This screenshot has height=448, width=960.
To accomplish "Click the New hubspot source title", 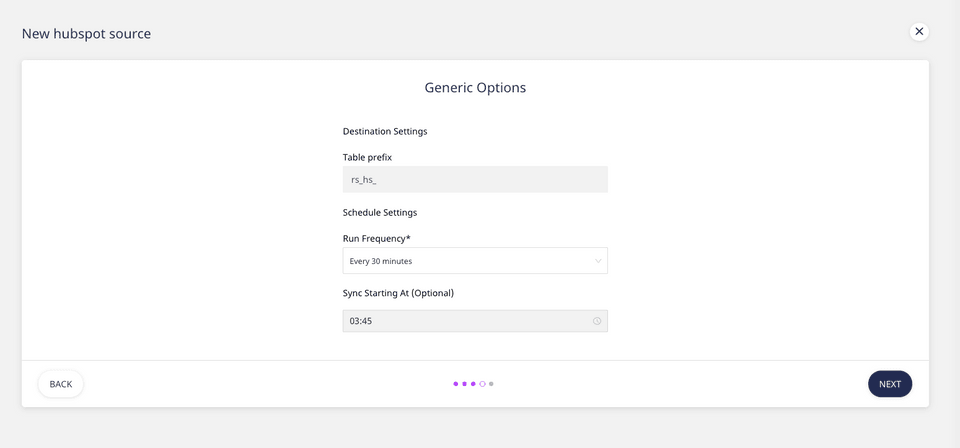I will tap(87, 34).
